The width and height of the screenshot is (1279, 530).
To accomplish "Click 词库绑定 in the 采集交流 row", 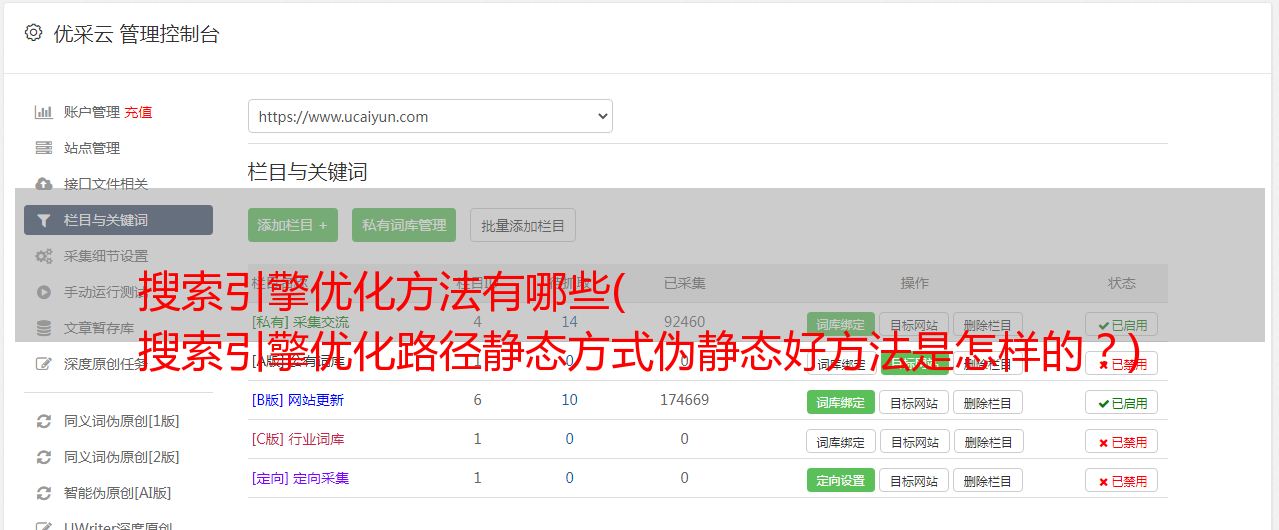I will click(x=840, y=324).
